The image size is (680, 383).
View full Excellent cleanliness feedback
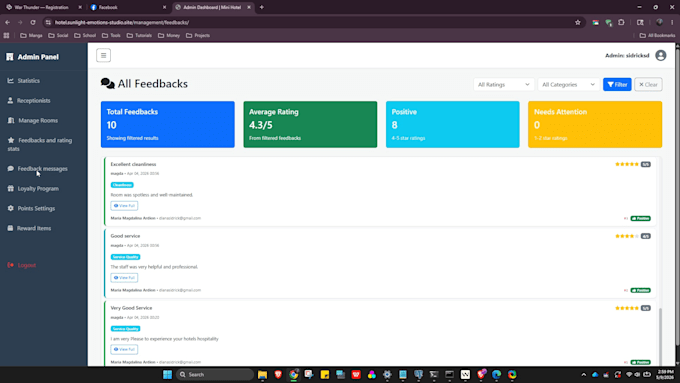point(124,206)
